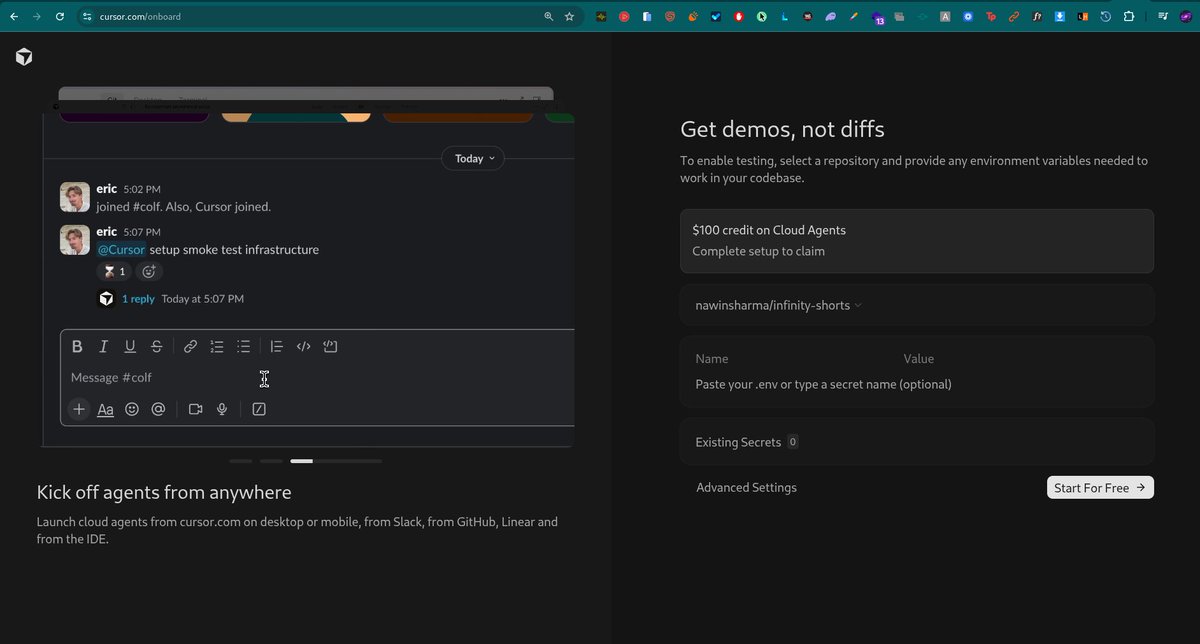Click eric's avatar on the 5:07 PM message

coord(76,240)
